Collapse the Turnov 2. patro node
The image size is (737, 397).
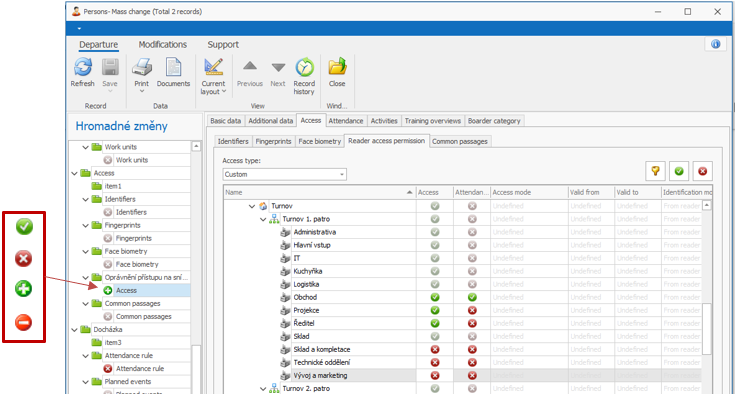coord(263,389)
